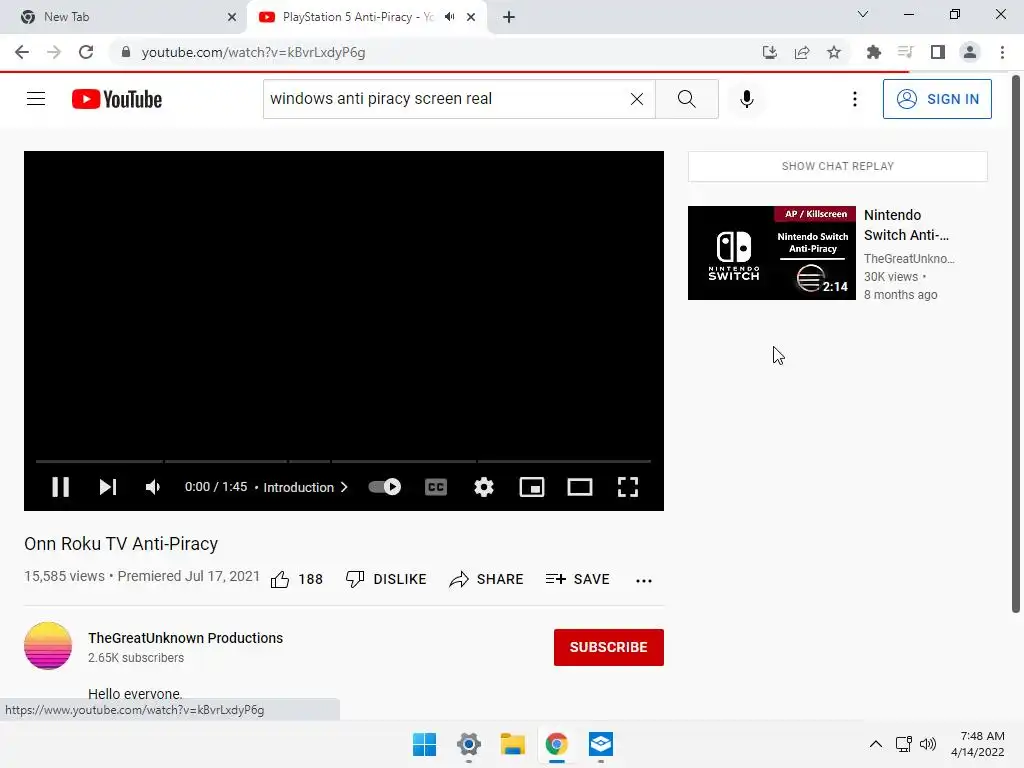Open TheGreatUnknown Productions channel avatar

point(48,646)
